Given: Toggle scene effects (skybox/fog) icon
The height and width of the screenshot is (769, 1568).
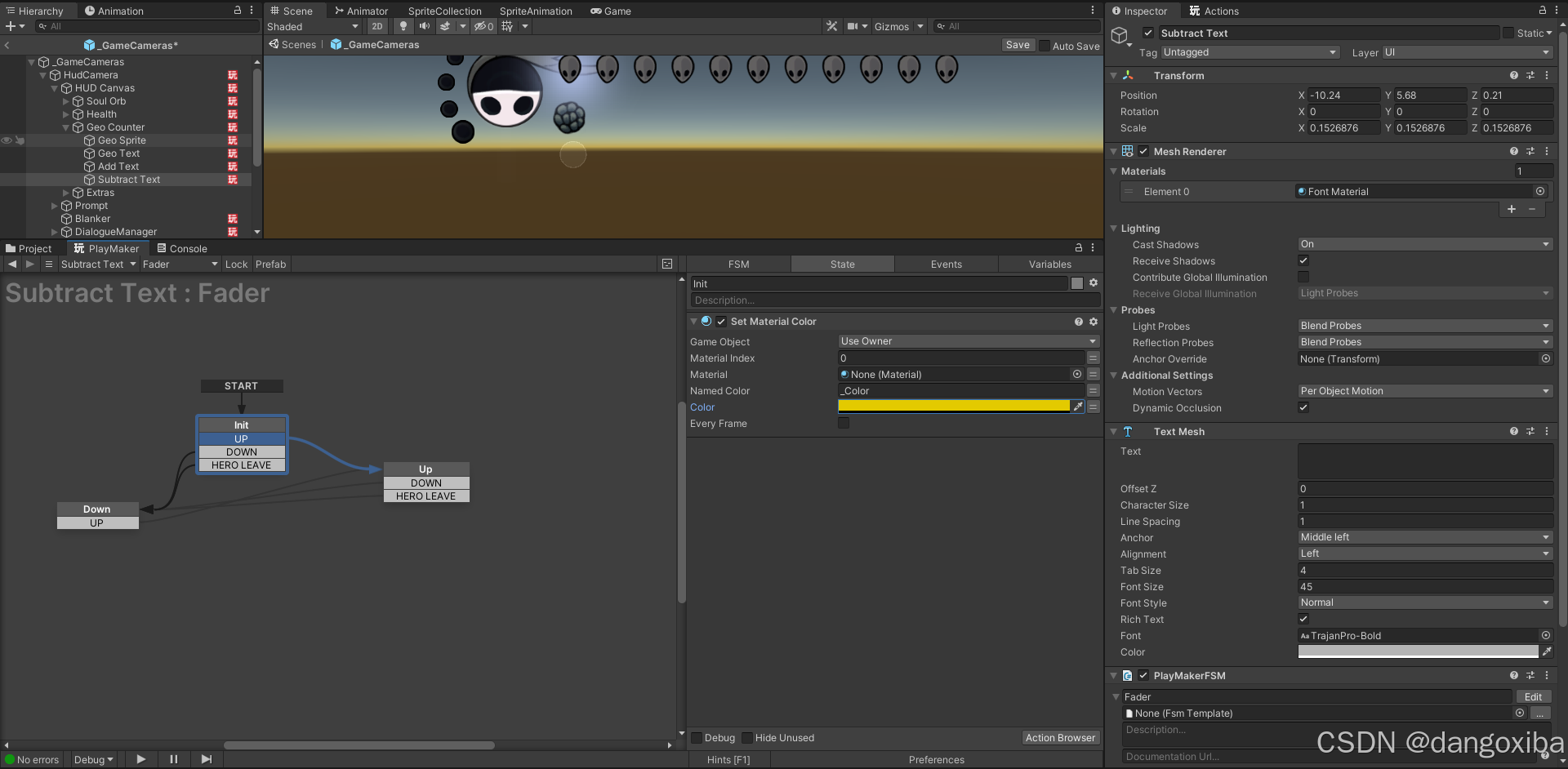Looking at the screenshot, I should click(445, 26).
